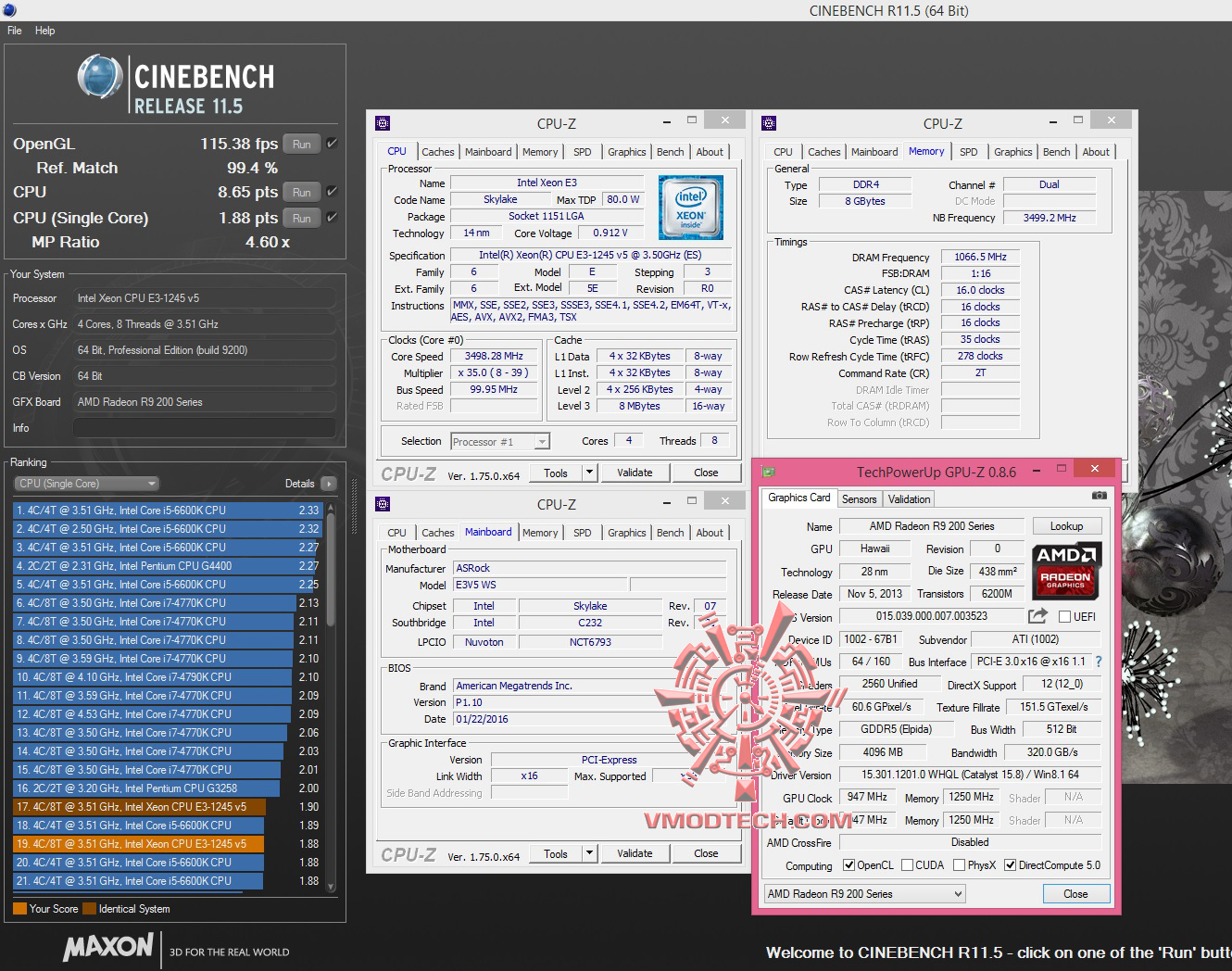This screenshot has width=1232, height=971.
Task: Click the Tools button in the CPU-Z Mainboard window
Action: pos(556,853)
